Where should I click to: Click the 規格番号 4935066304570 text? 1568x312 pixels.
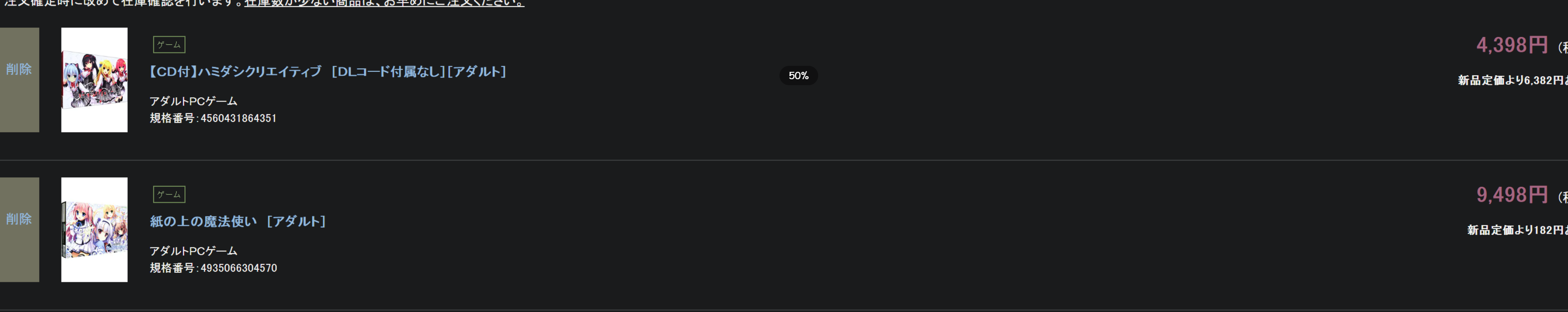[x=213, y=268]
